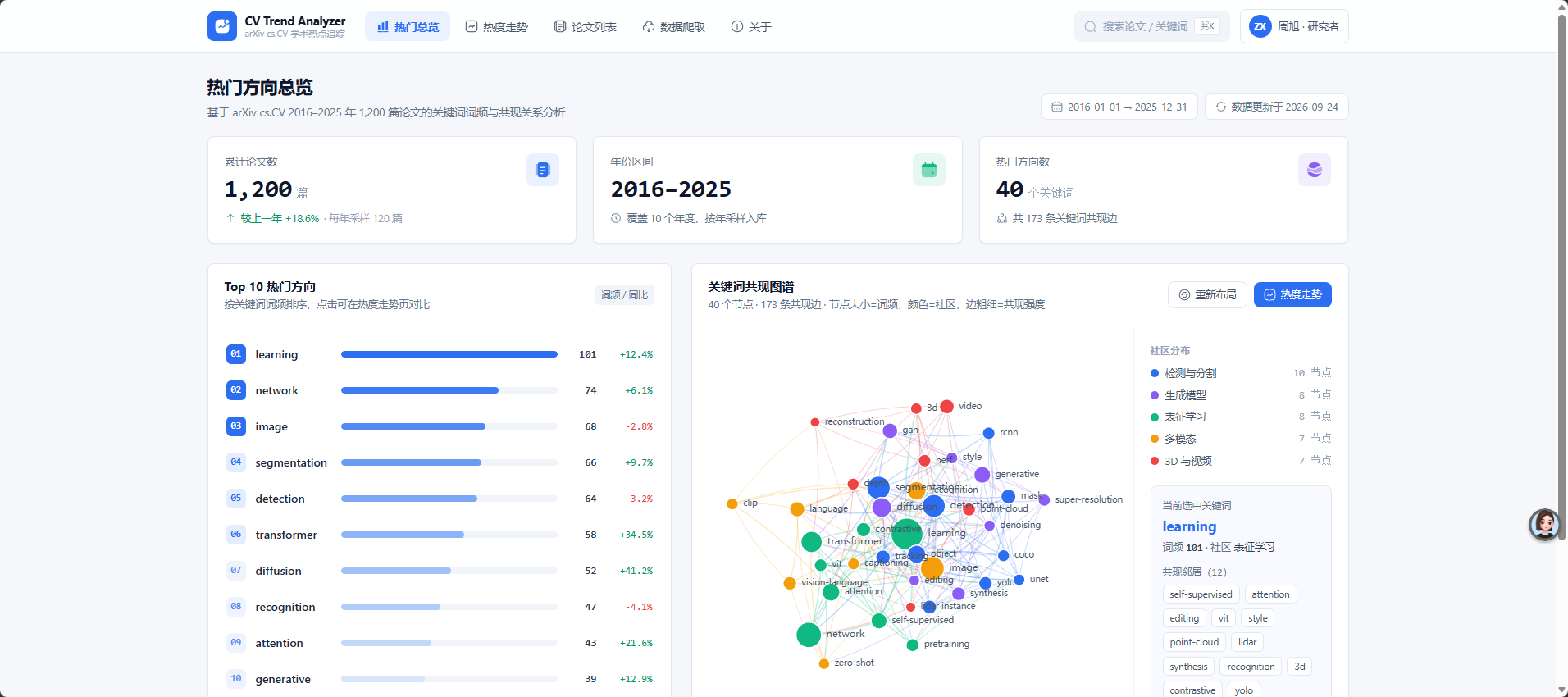Select the diffusion keyword row
This screenshot has width=1568, height=697.
[x=440, y=571]
